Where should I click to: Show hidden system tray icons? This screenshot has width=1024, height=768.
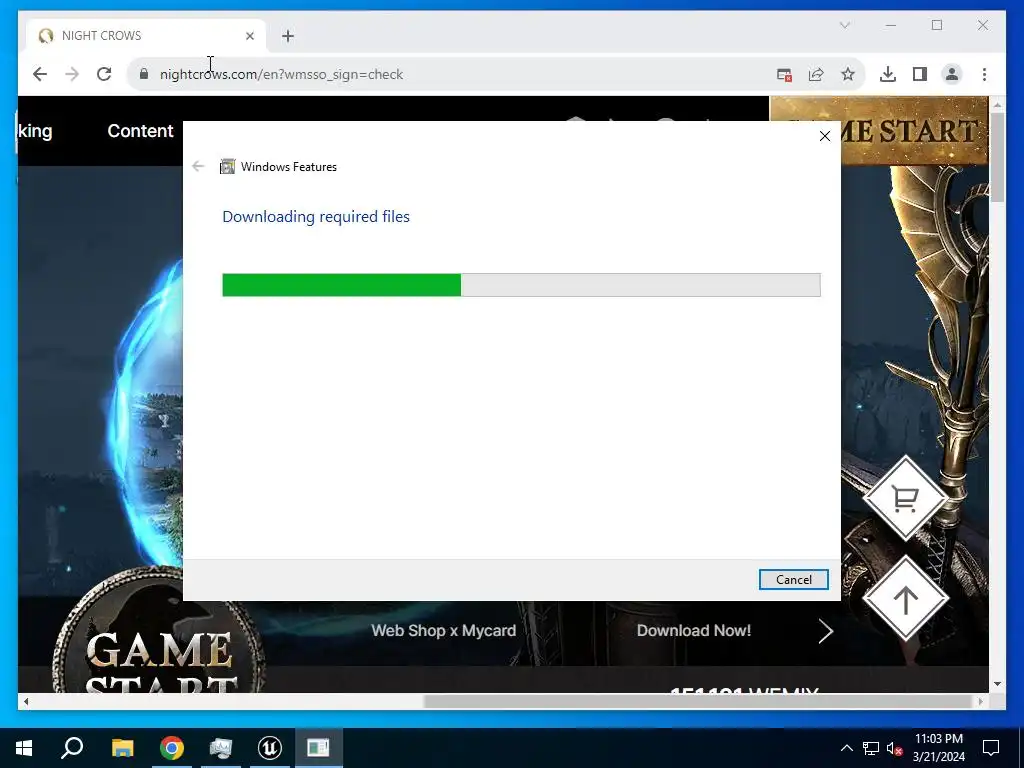click(846, 748)
